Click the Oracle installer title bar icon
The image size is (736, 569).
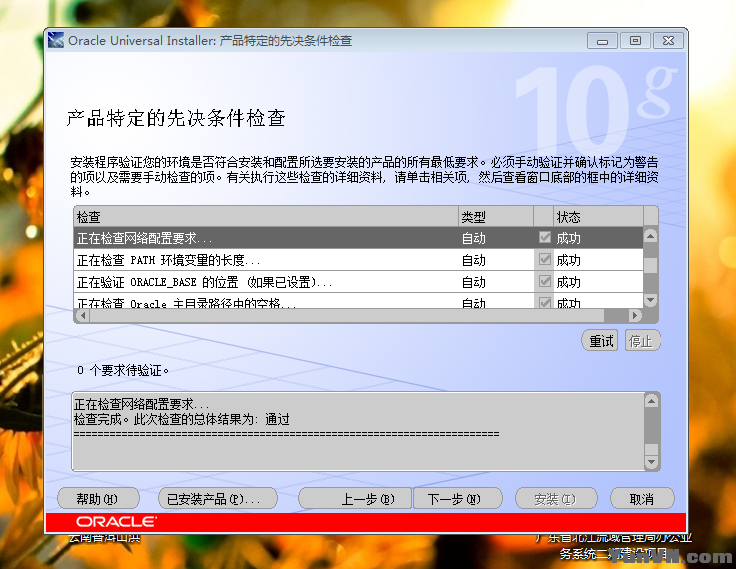(56, 40)
